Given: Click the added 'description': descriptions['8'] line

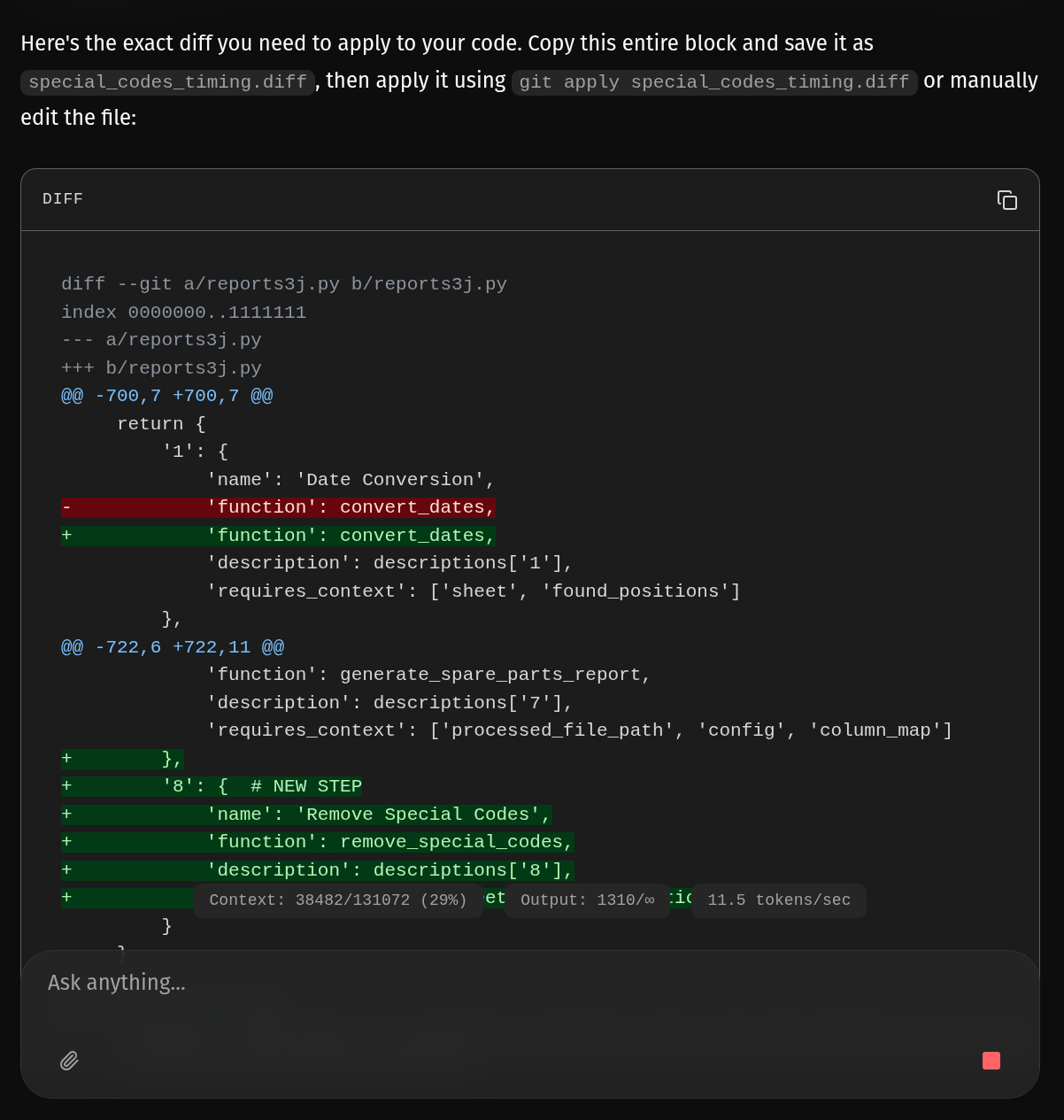Looking at the screenshot, I should pos(317,870).
